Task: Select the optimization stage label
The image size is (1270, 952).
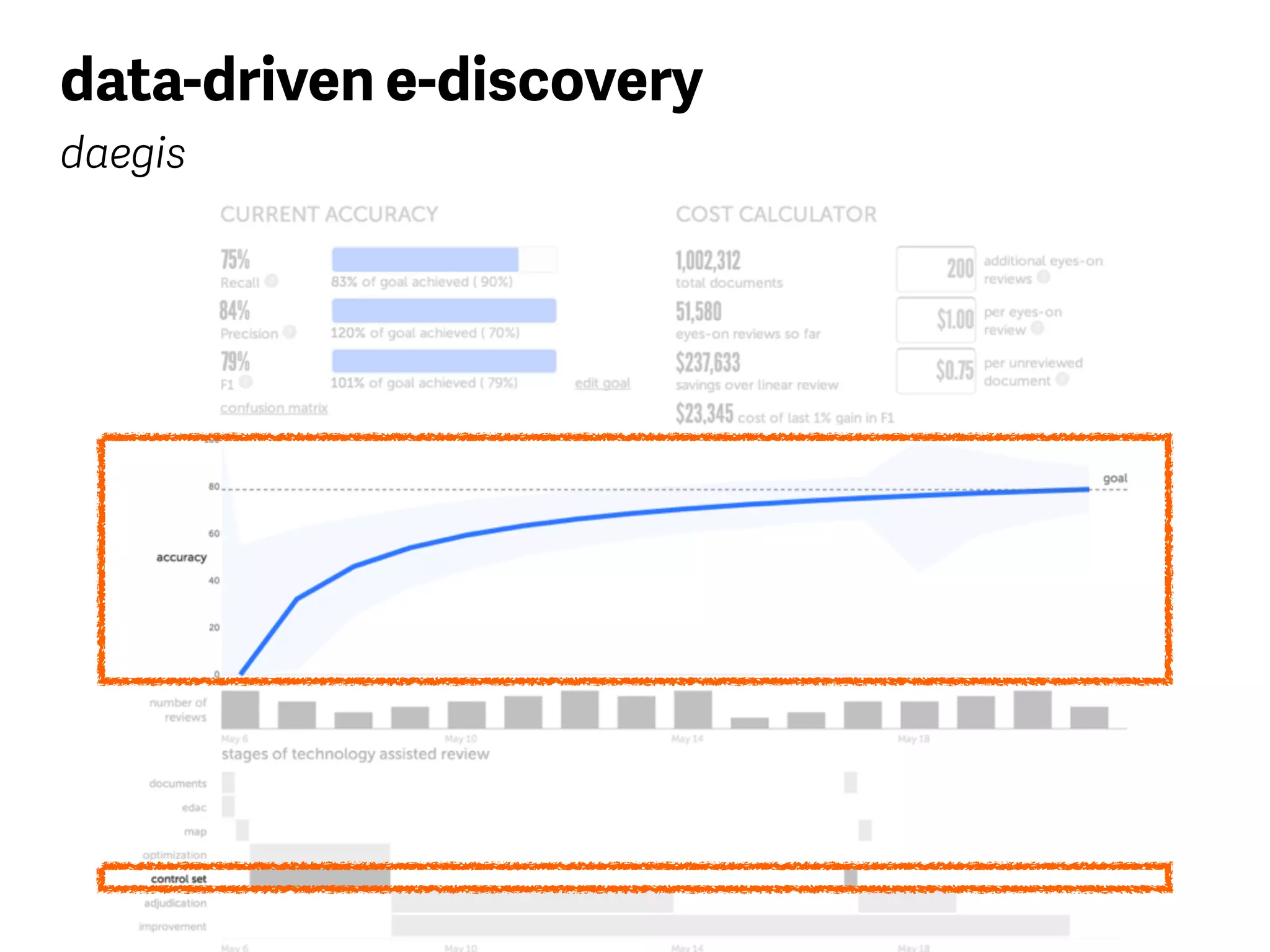Action: coord(174,855)
